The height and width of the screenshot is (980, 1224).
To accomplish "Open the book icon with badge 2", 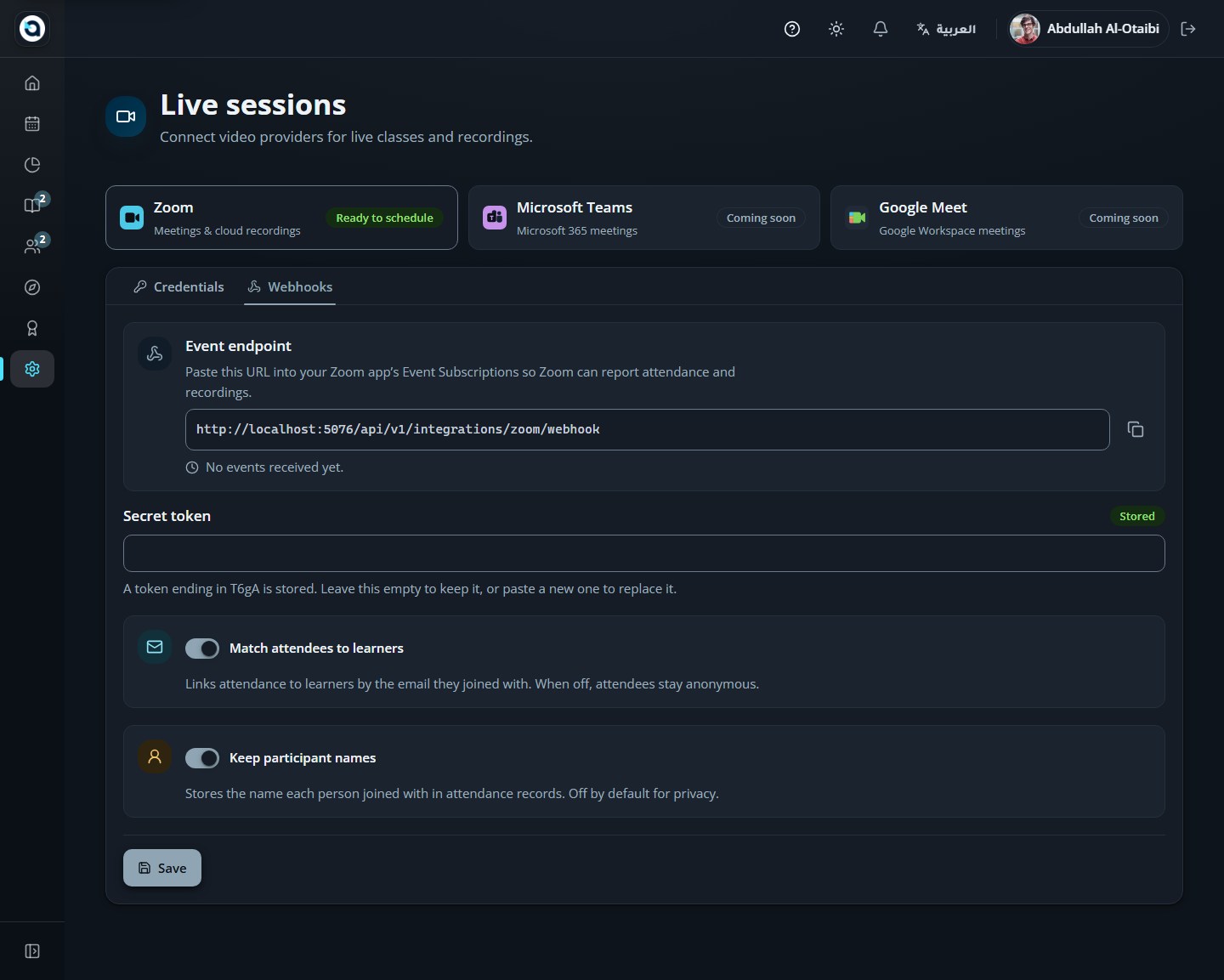I will tap(32, 206).
